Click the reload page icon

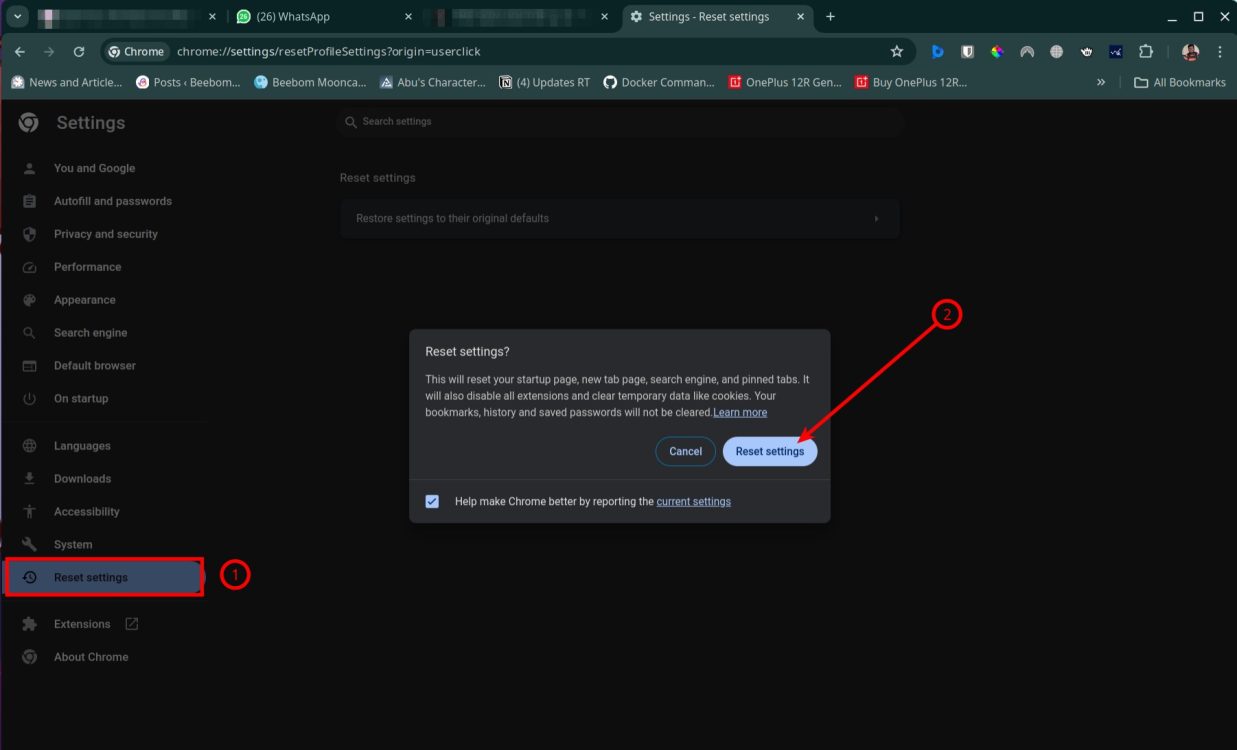[x=79, y=51]
